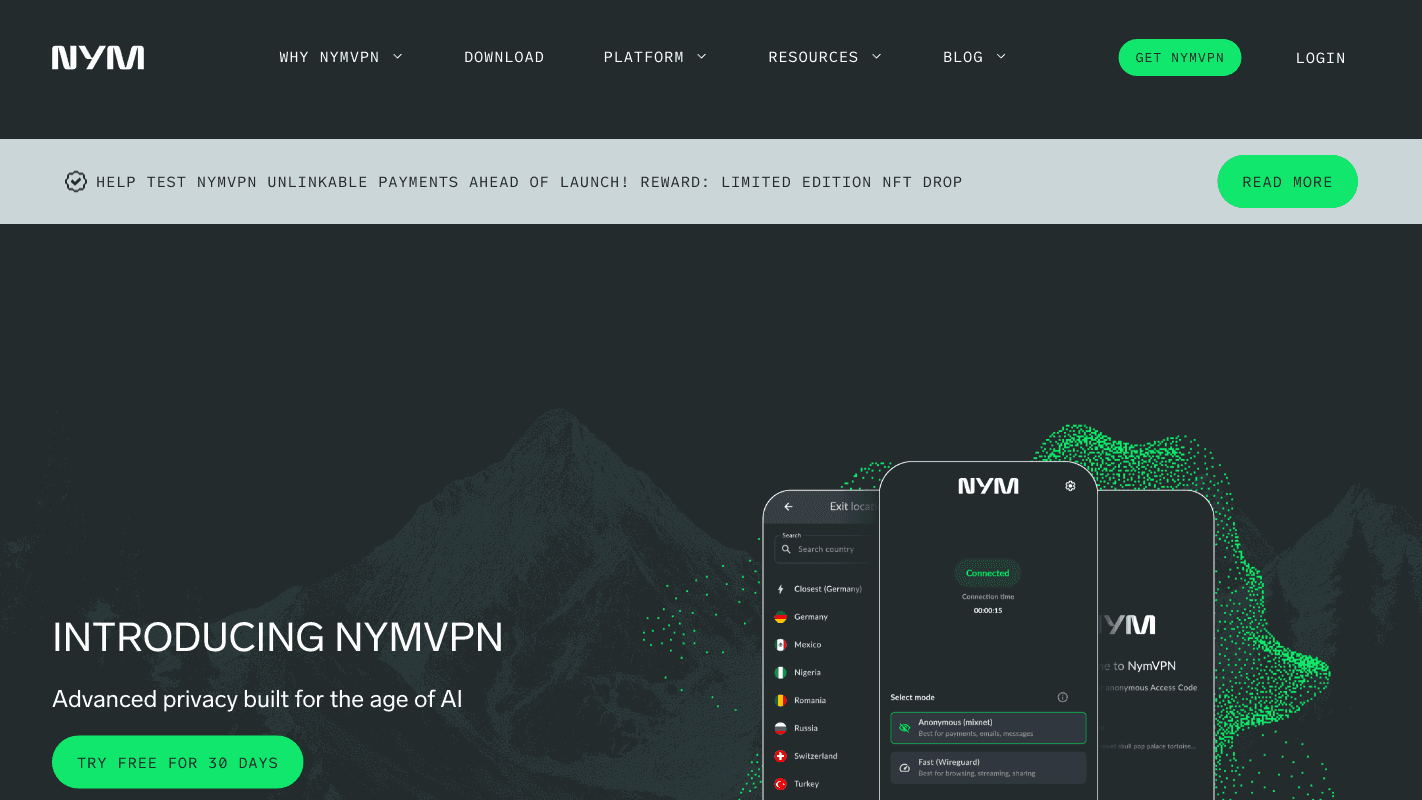Click the crossed-eye icon for Anonymous mode
The height and width of the screenshot is (800, 1422).
(905, 728)
